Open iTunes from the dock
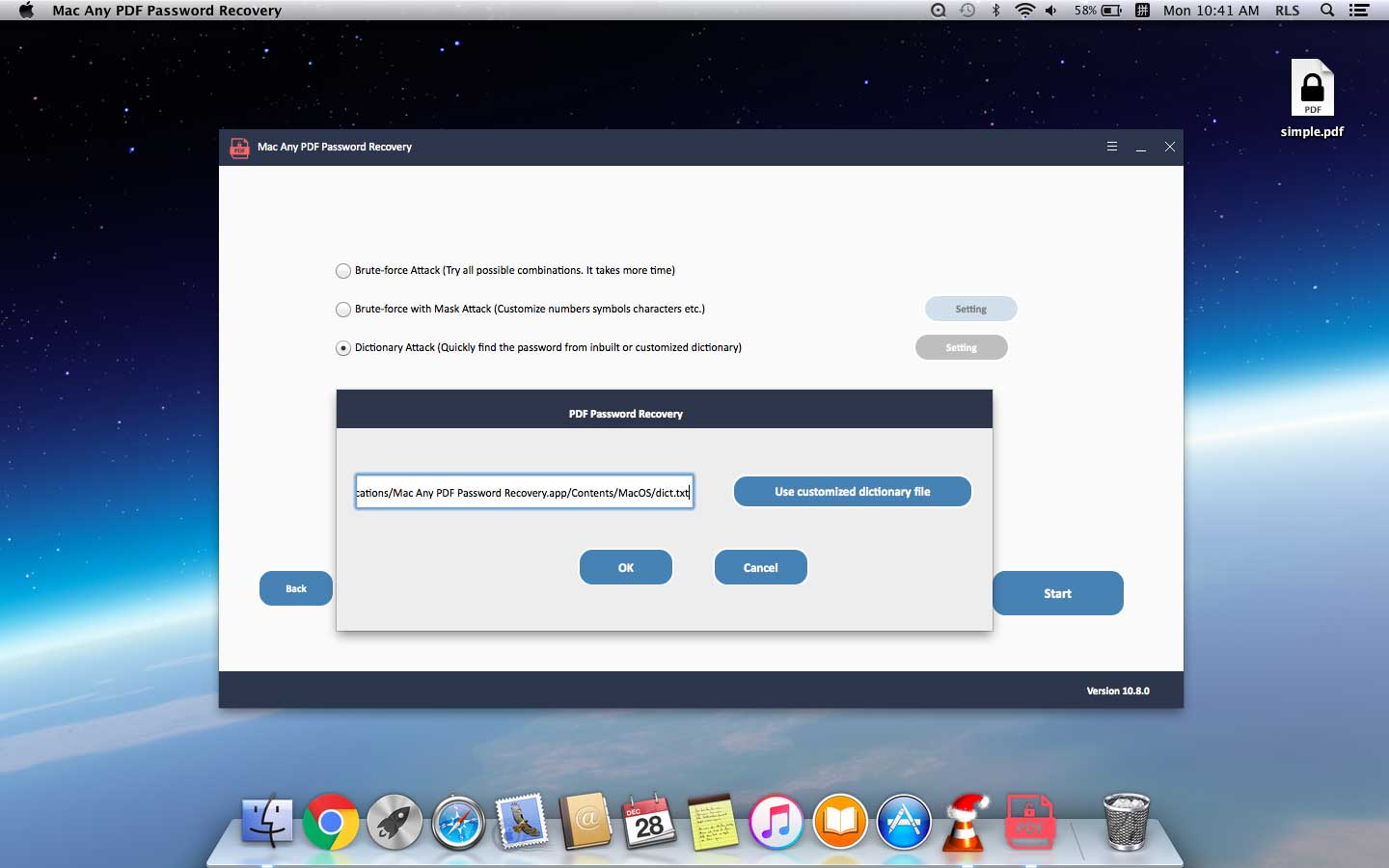1389x868 pixels. [x=776, y=823]
